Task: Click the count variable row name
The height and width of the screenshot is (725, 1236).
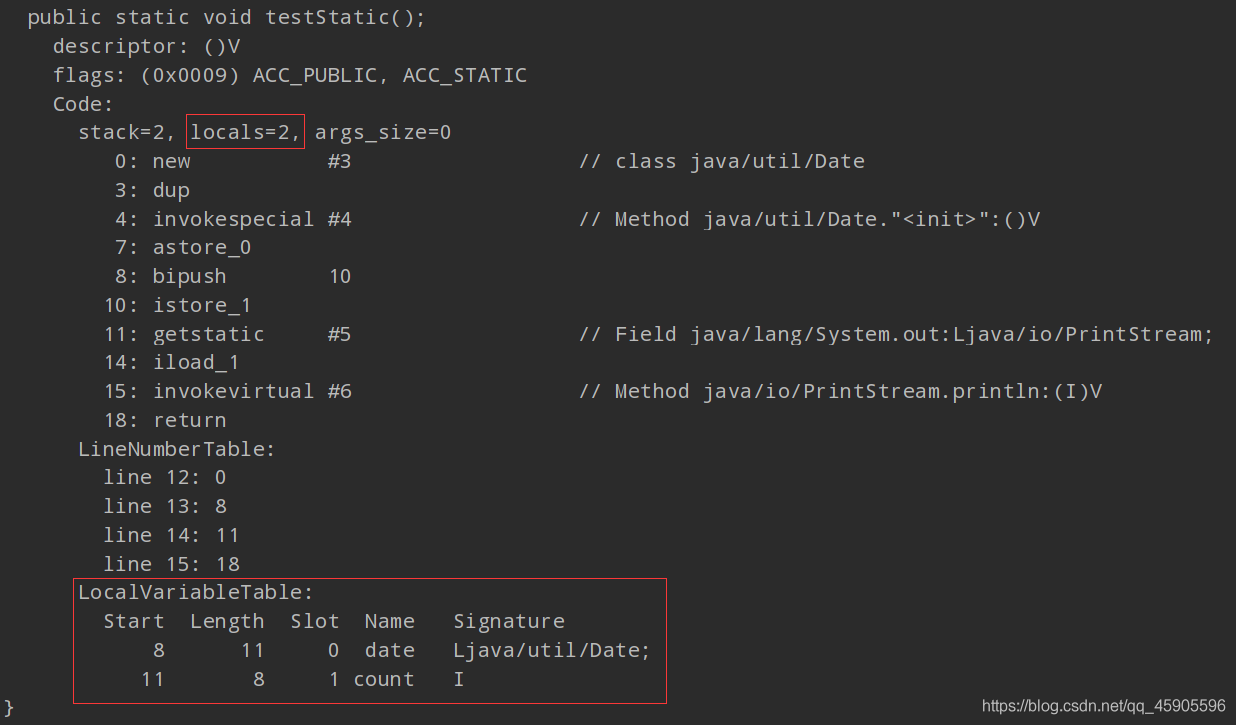Action: pos(383,680)
